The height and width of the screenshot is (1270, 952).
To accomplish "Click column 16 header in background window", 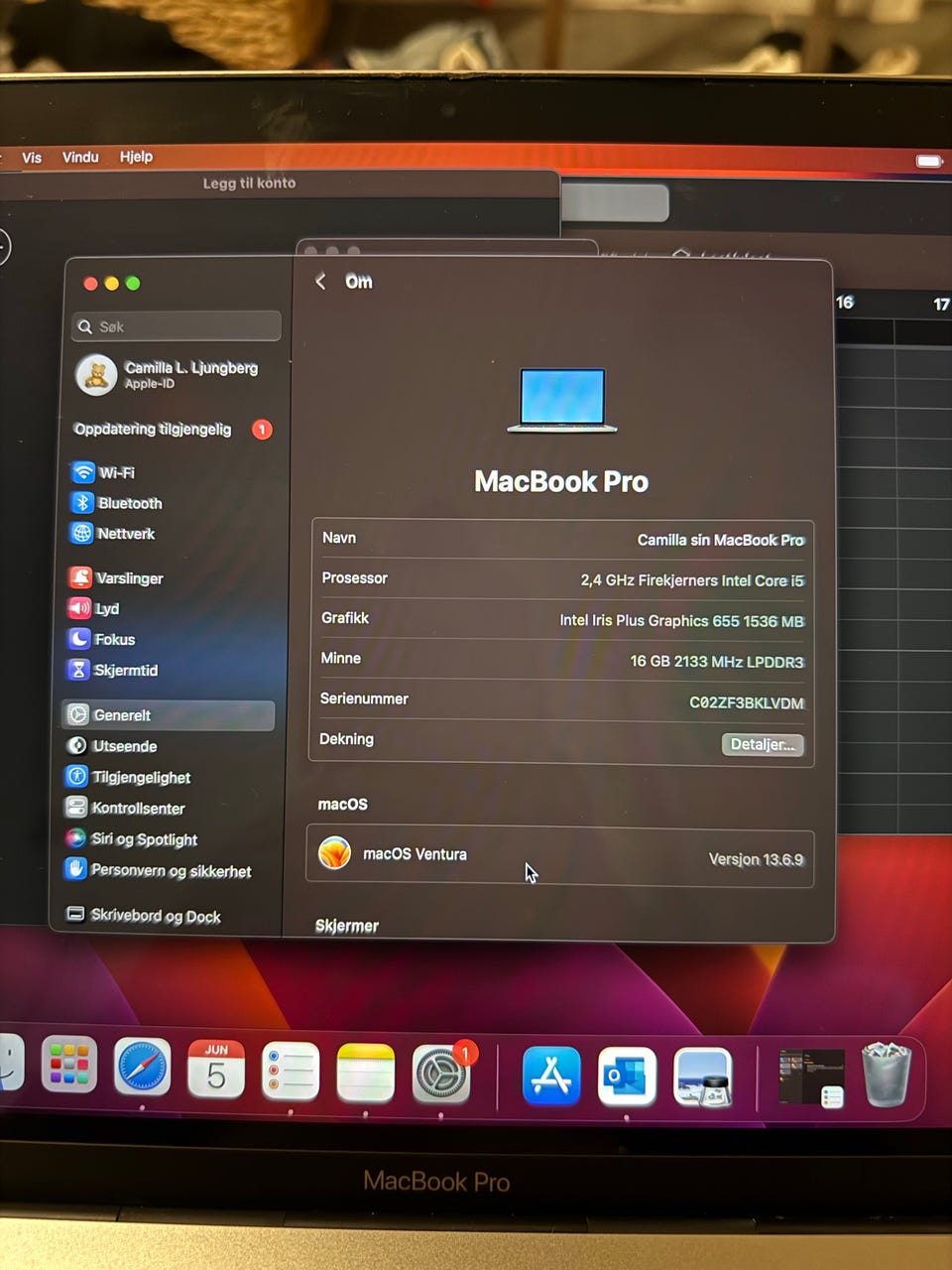I will (x=844, y=303).
